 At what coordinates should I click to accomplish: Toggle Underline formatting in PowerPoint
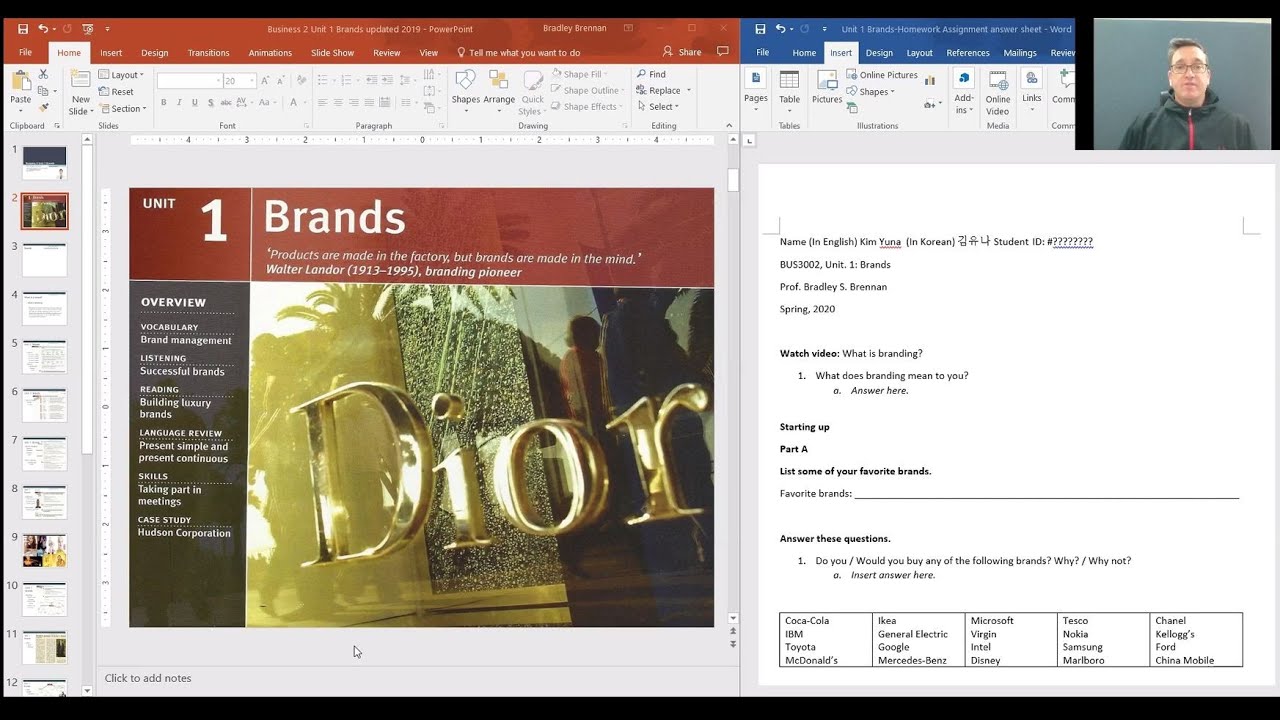tap(194, 102)
